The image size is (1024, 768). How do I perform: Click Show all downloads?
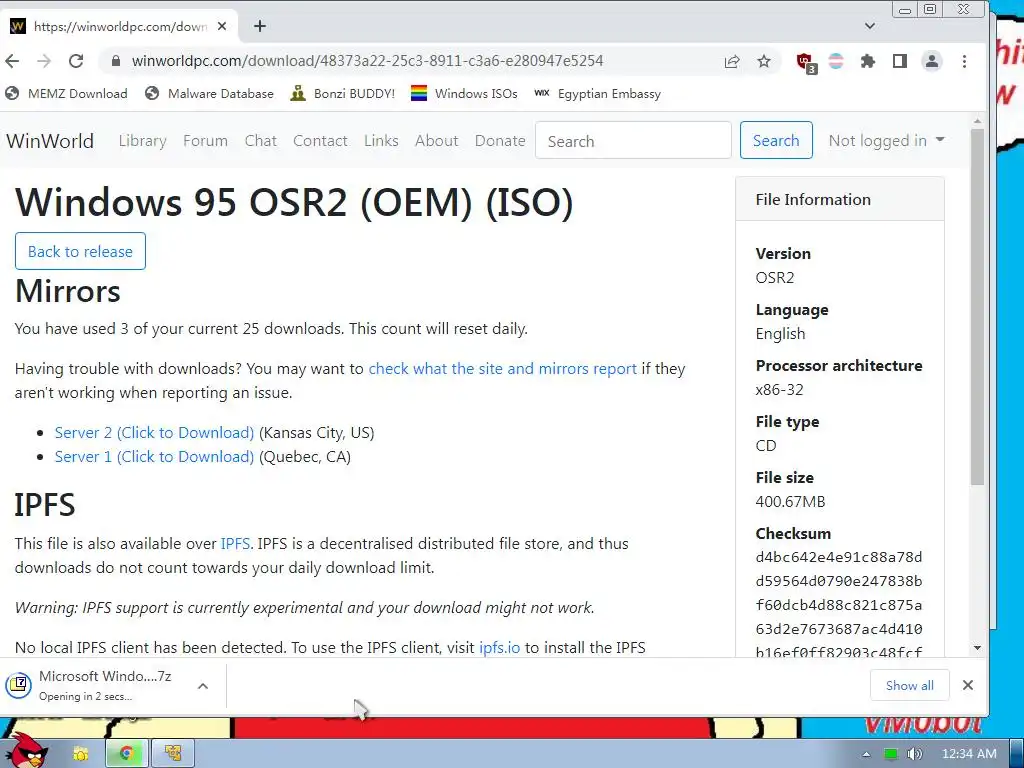[909, 685]
